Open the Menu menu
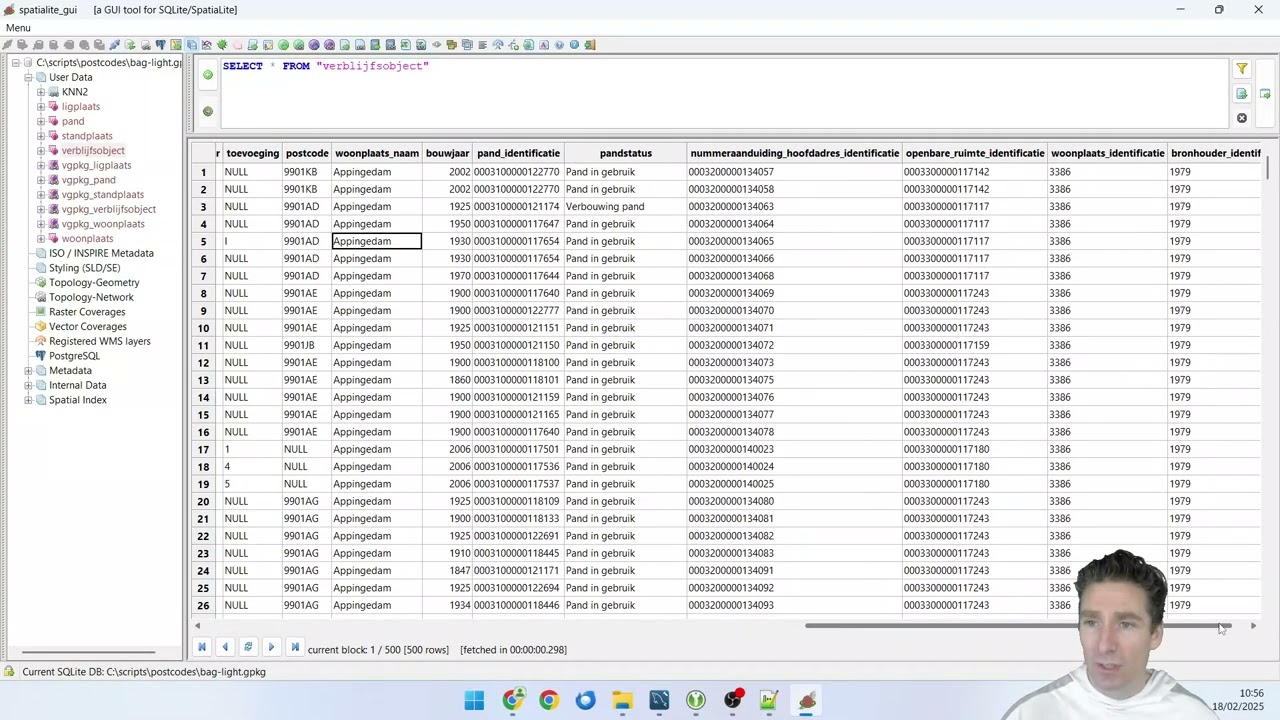Image resolution: width=1280 pixels, height=720 pixels. pos(18,28)
